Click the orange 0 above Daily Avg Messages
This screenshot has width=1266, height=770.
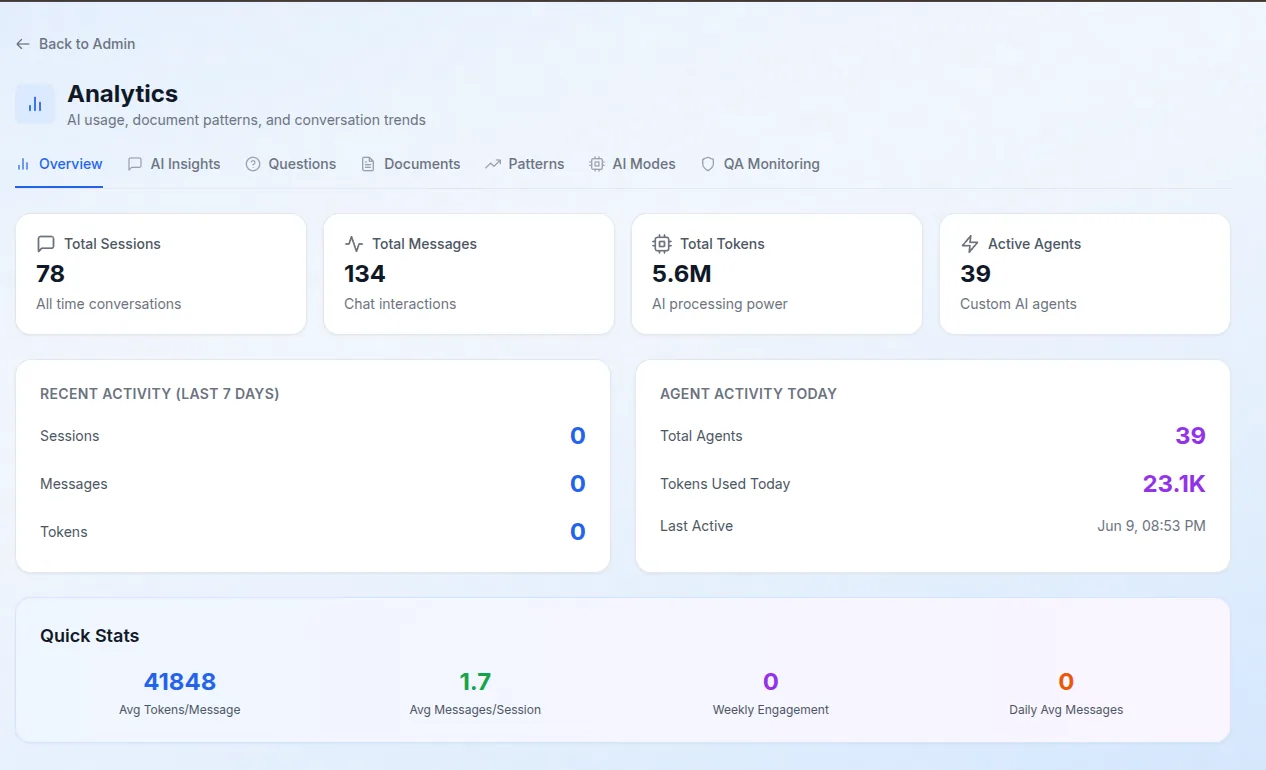tap(1066, 682)
